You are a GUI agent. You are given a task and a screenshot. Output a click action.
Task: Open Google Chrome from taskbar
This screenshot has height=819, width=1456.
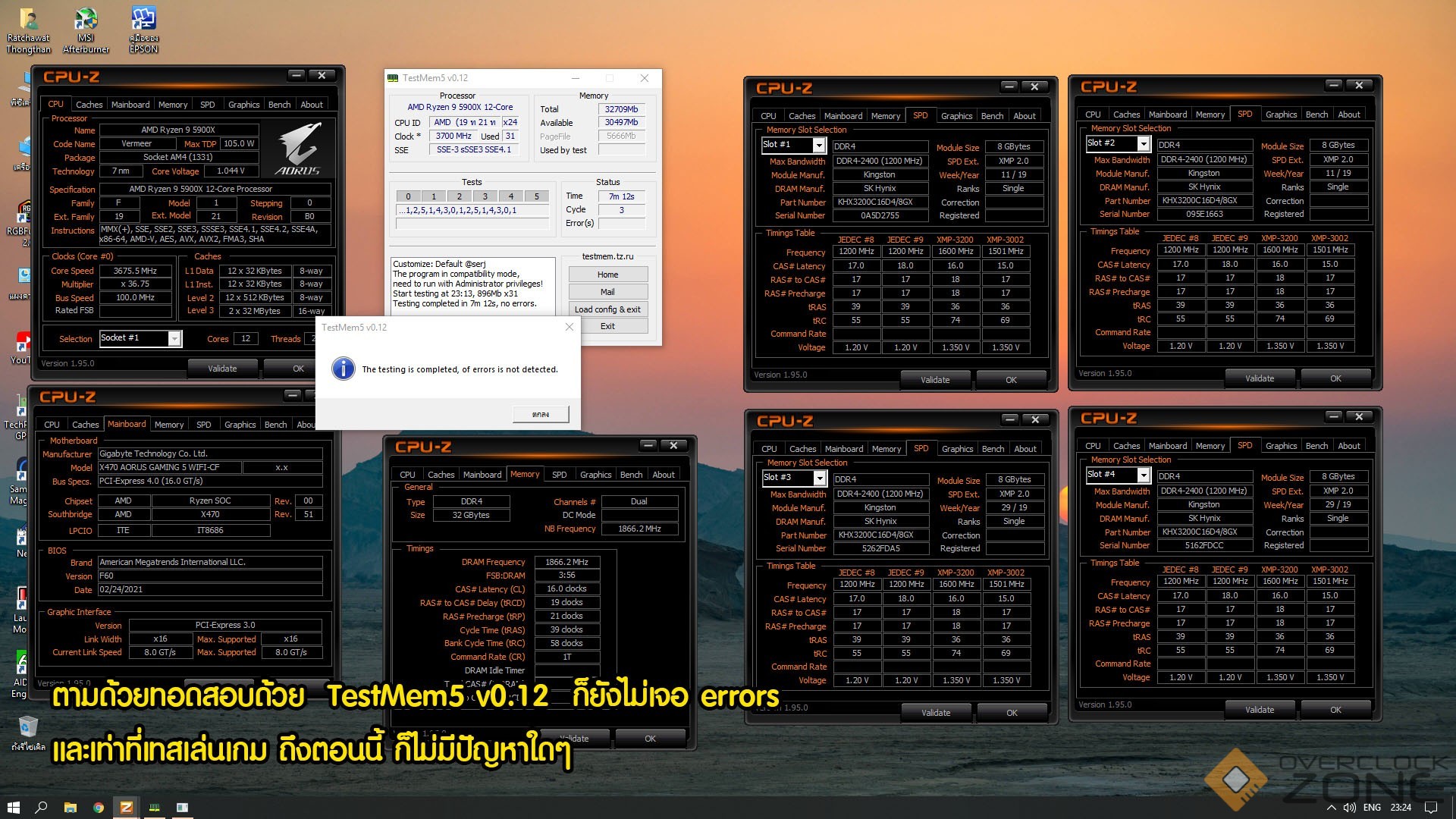pyautogui.click(x=99, y=808)
